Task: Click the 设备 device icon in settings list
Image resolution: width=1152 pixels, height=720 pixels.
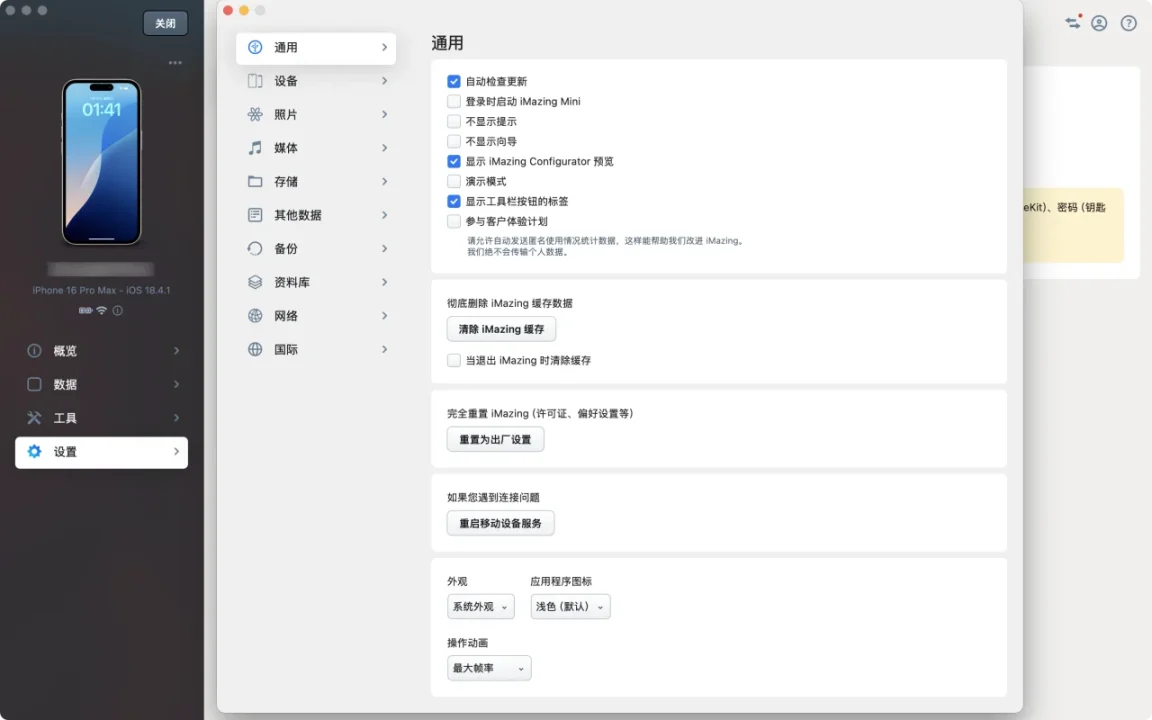Action: [255, 81]
